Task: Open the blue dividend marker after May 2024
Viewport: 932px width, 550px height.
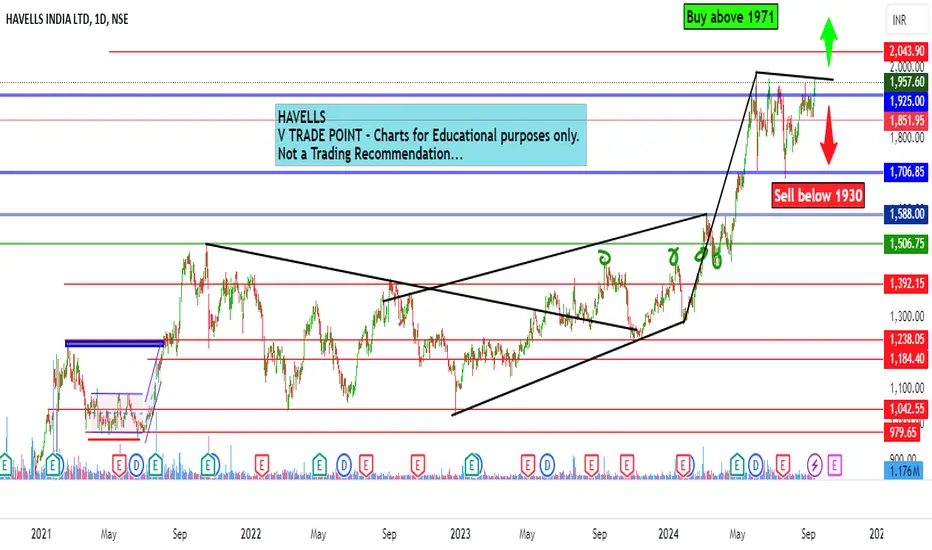Action: (755, 464)
